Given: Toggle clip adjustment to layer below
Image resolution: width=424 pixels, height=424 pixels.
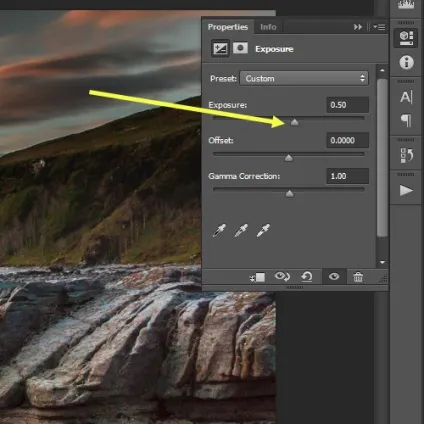Looking at the screenshot, I should coord(257,277).
